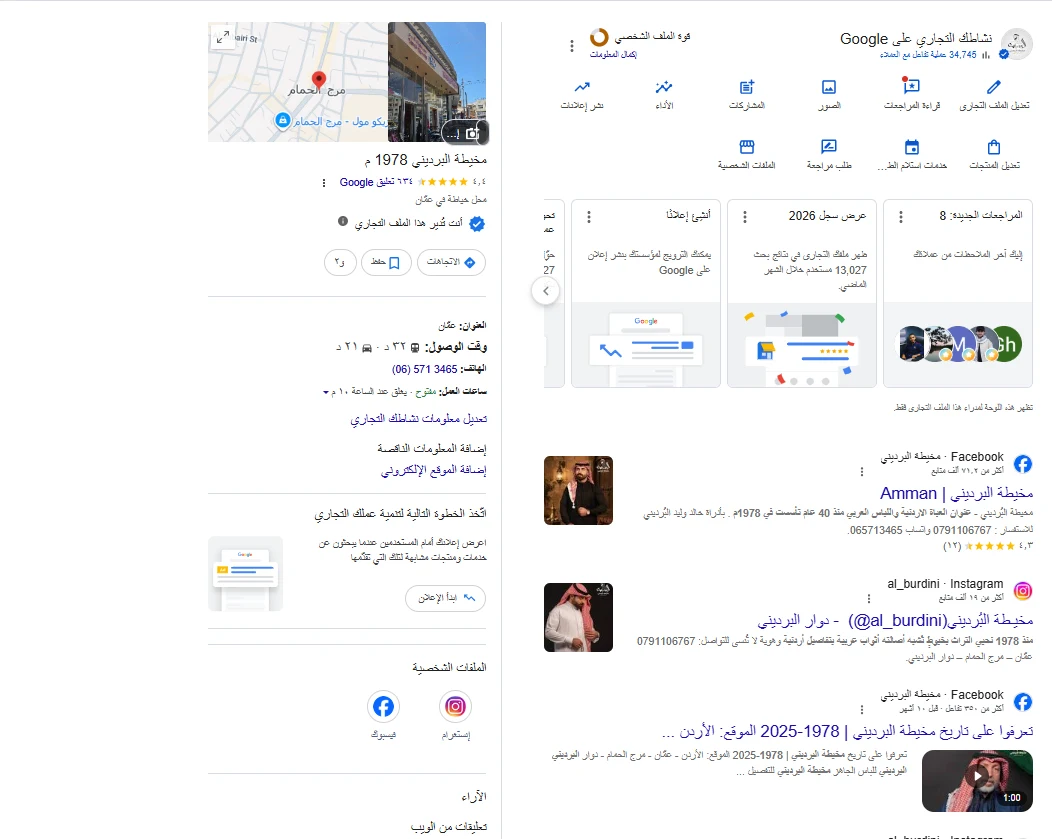Viewport: 1052px width, 839px height.
Task: Open the 2026 recap card (عرض سجل 2026)
Action: (802, 293)
